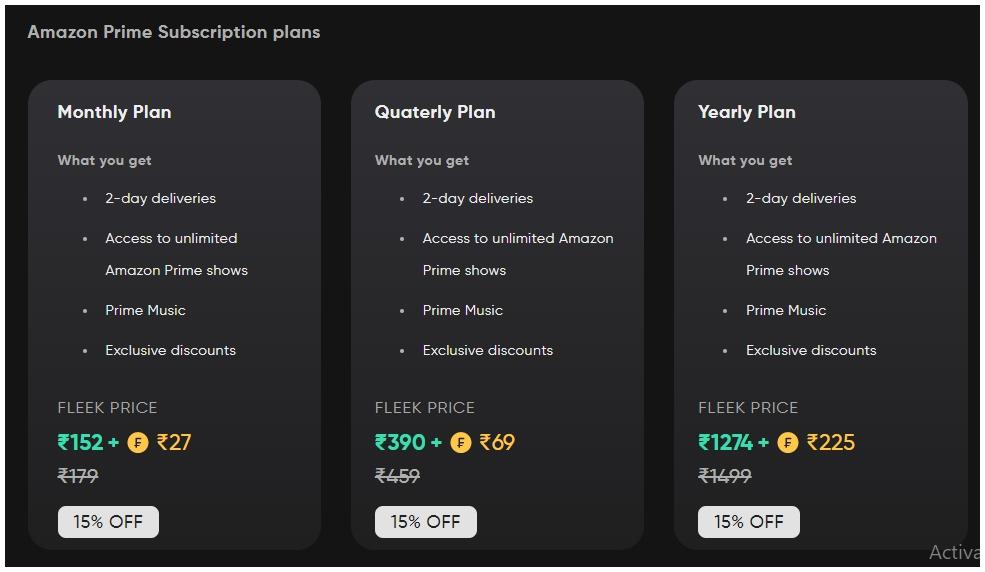Click the ₹225 coin discount amount
This screenshot has width=985, height=572.
coord(830,443)
